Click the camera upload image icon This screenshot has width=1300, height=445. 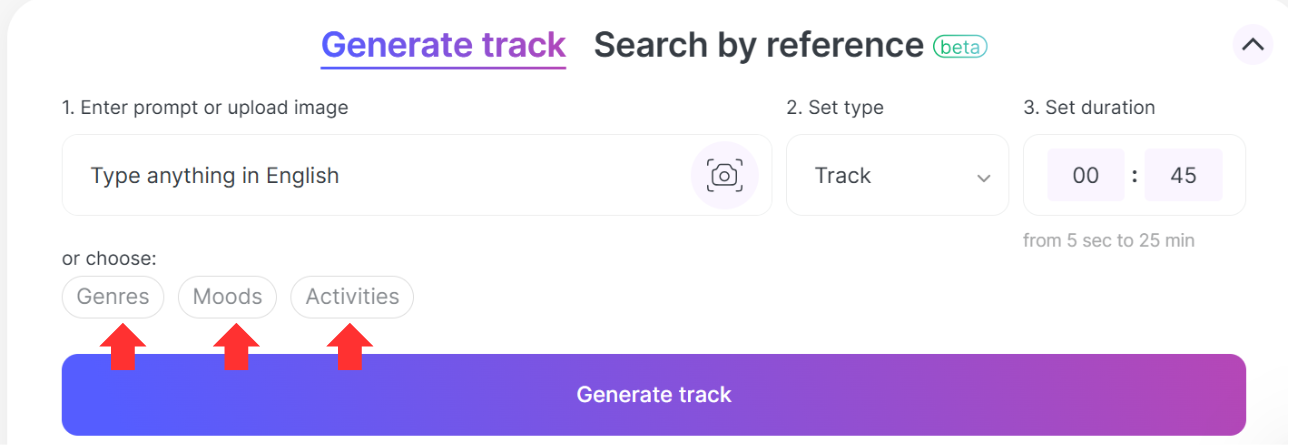click(724, 175)
